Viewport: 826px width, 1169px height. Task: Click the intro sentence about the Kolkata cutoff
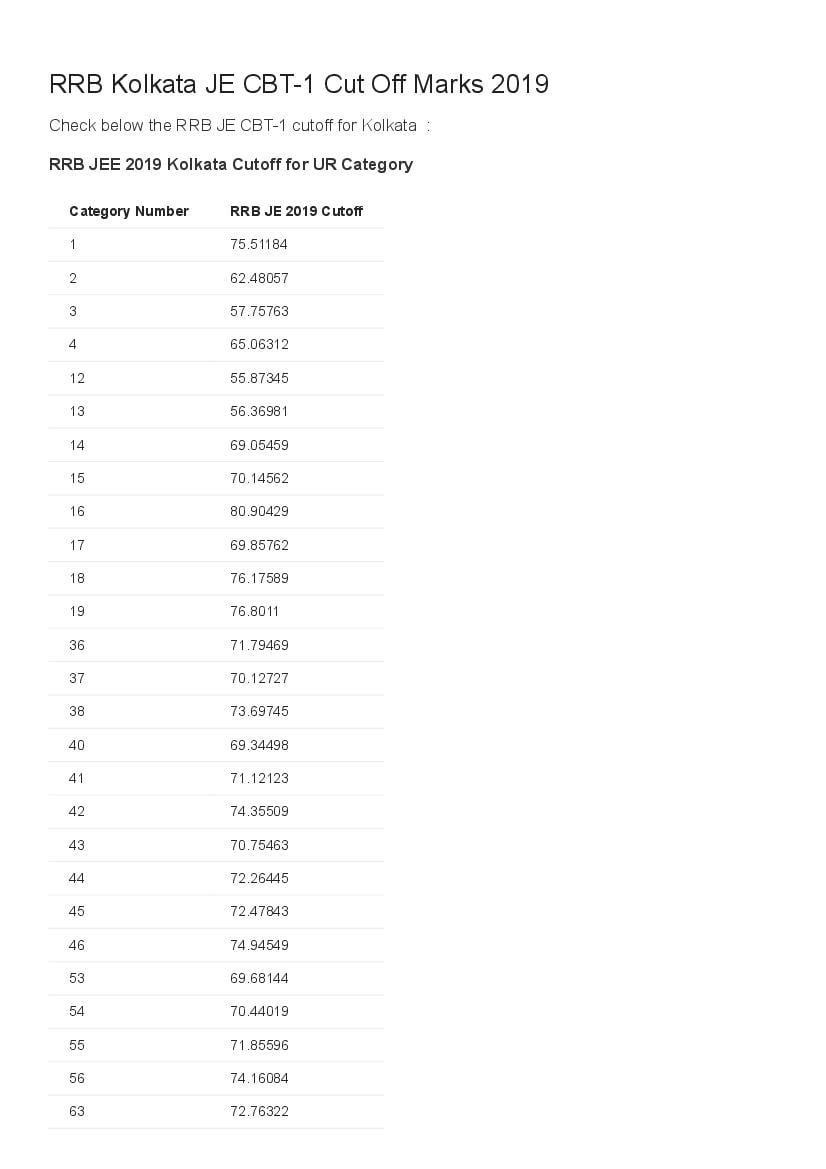[x=239, y=125]
